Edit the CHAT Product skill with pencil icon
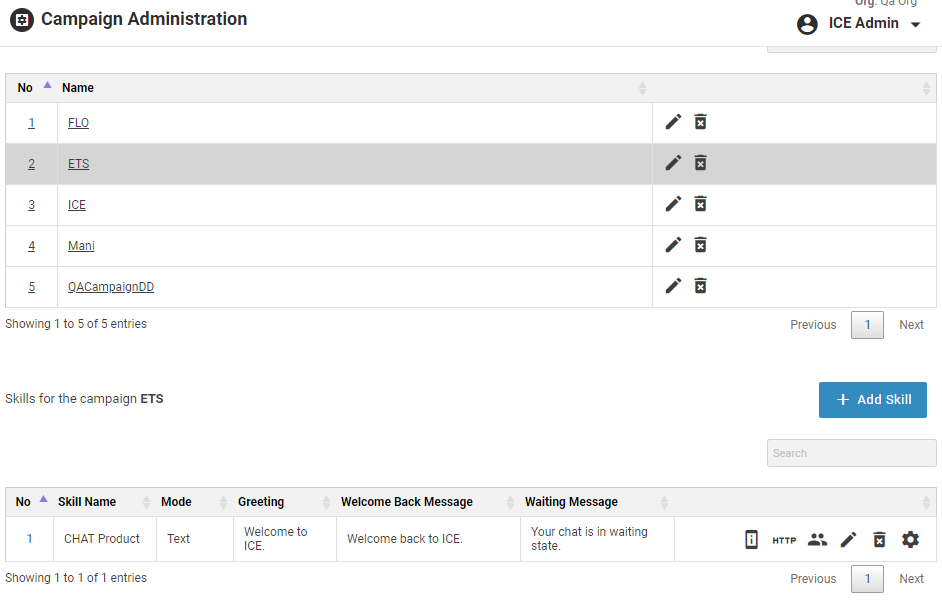This screenshot has height=606, width=942. pyautogui.click(x=848, y=540)
